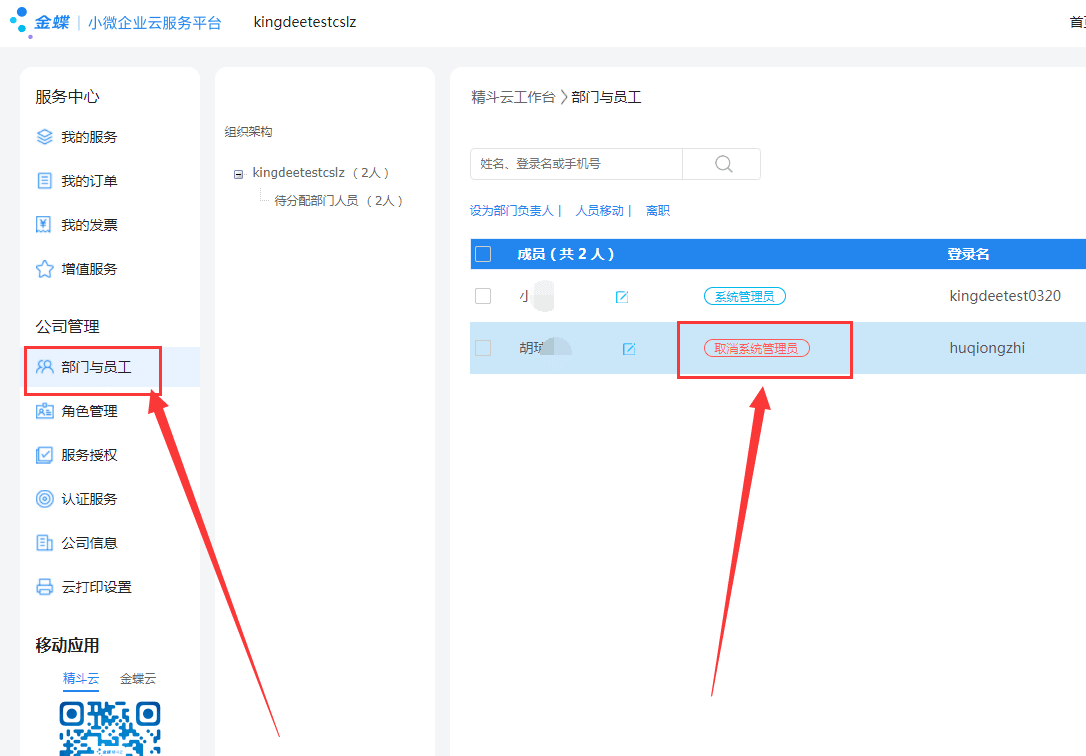Open 我的发票 menu item
This screenshot has width=1086, height=756.
pyautogui.click(x=89, y=225)
